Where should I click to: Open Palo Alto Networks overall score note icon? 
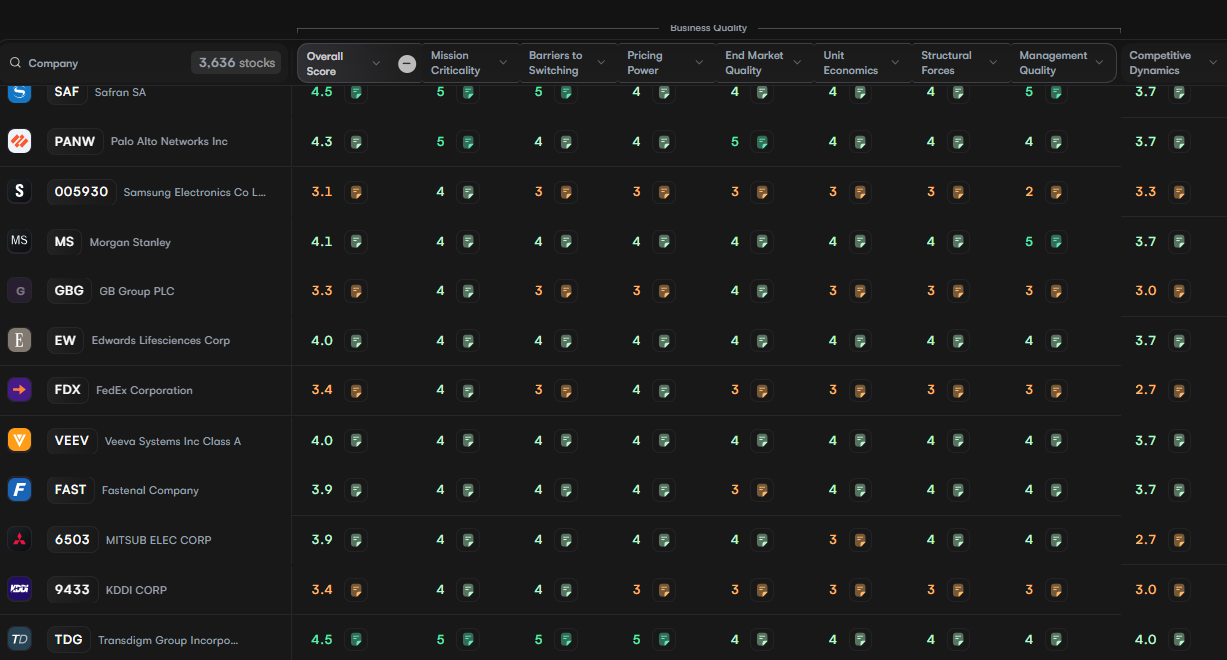point(355,142)
